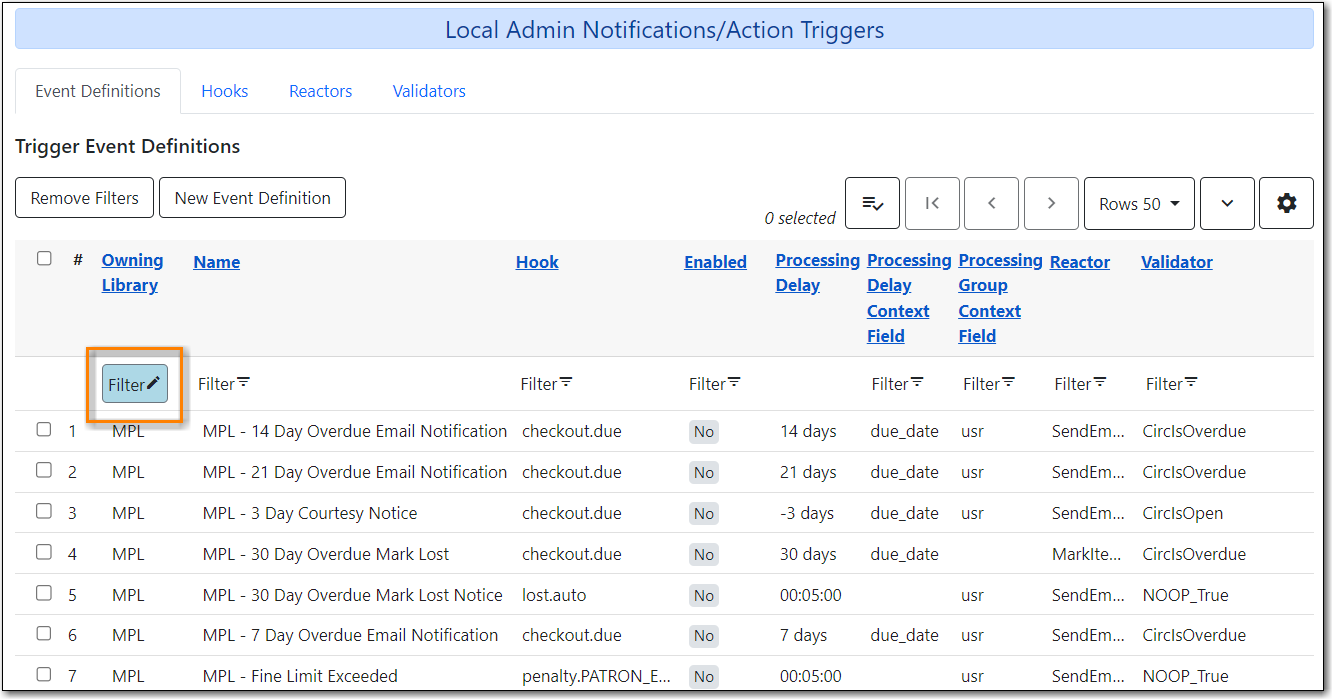1332x699 pixels.
Task: Sort the grid by the Name column
Action: [216, 261]
